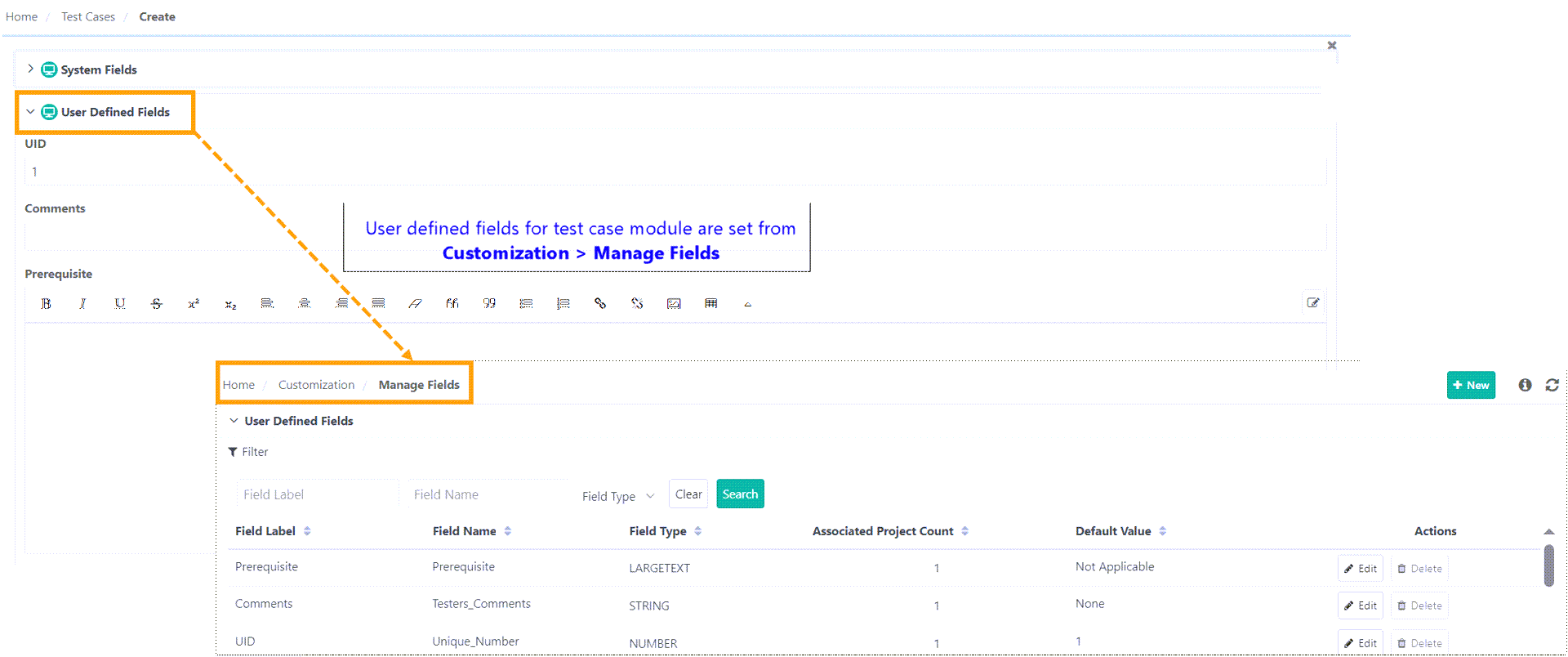Click the table vertical scrollbar thumb
The width and height of the screenshot is (1568, 657).
tap(1548, 565)
